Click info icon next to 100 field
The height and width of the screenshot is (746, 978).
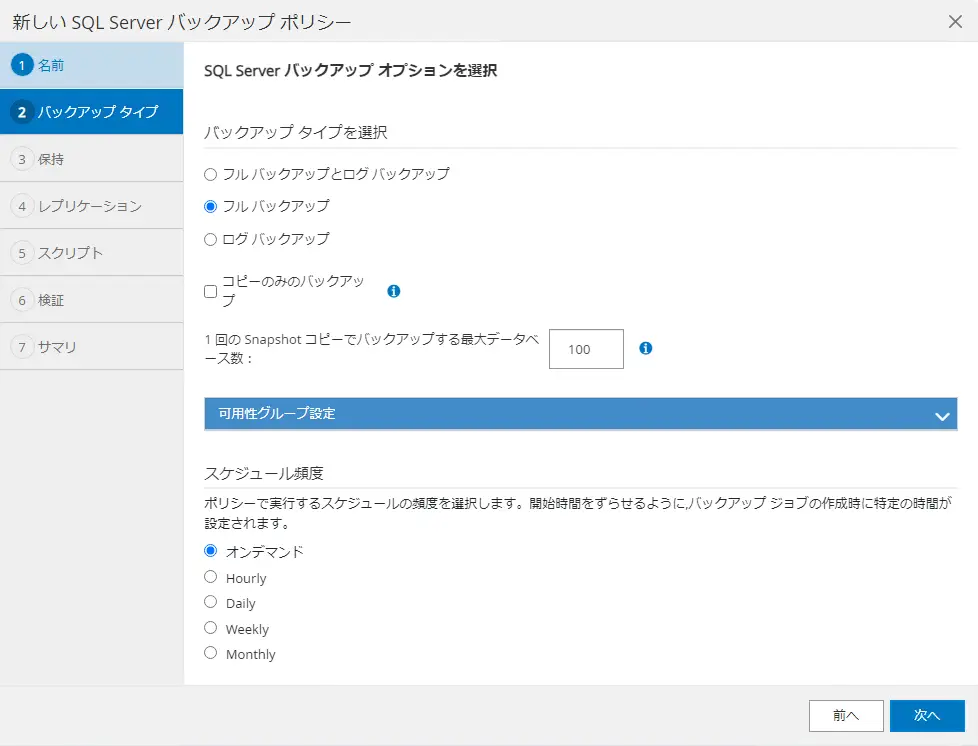[x=646, y=348]
